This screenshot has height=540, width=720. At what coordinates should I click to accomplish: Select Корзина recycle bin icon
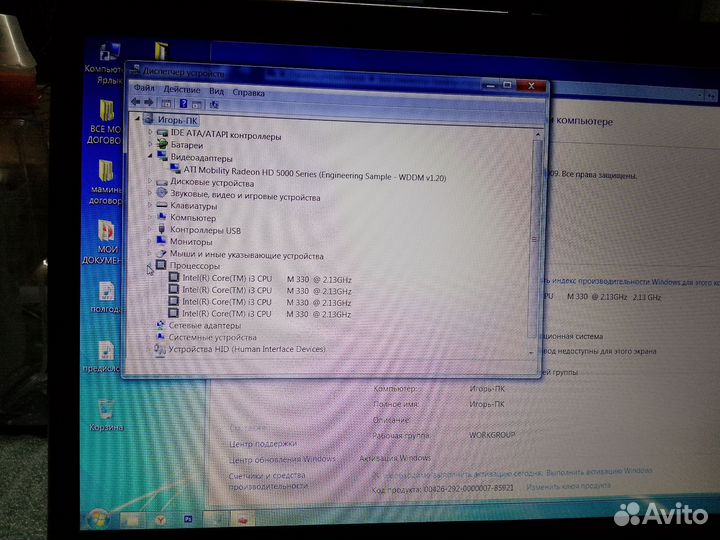tap(106, 415)
